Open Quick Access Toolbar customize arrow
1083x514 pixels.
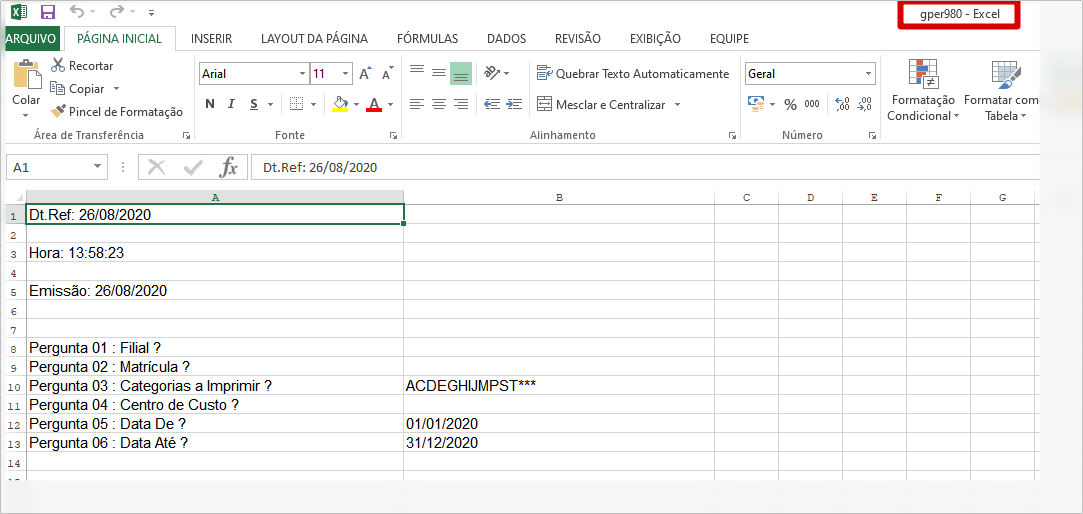coord(151,12)
